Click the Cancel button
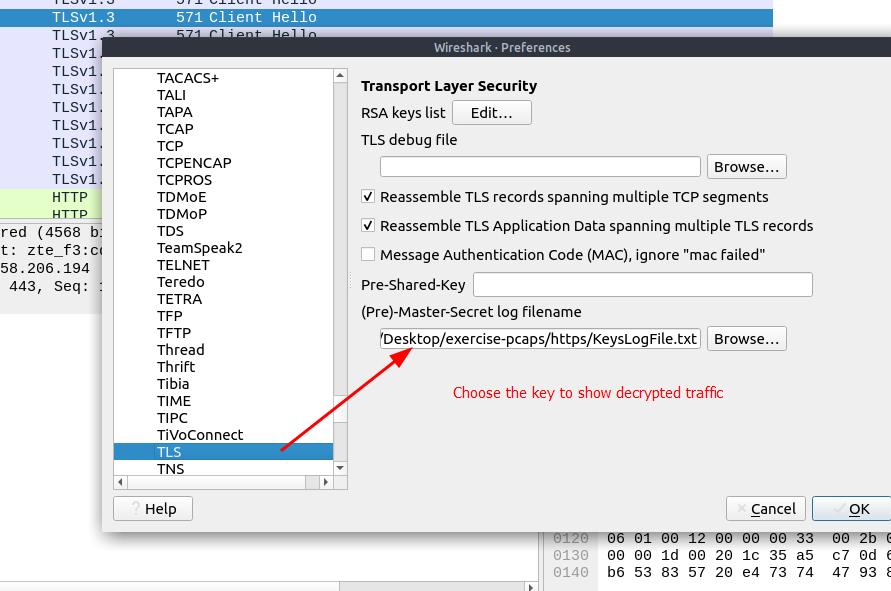891x591 pixels. pyautogui.click(x=766, y=509)
